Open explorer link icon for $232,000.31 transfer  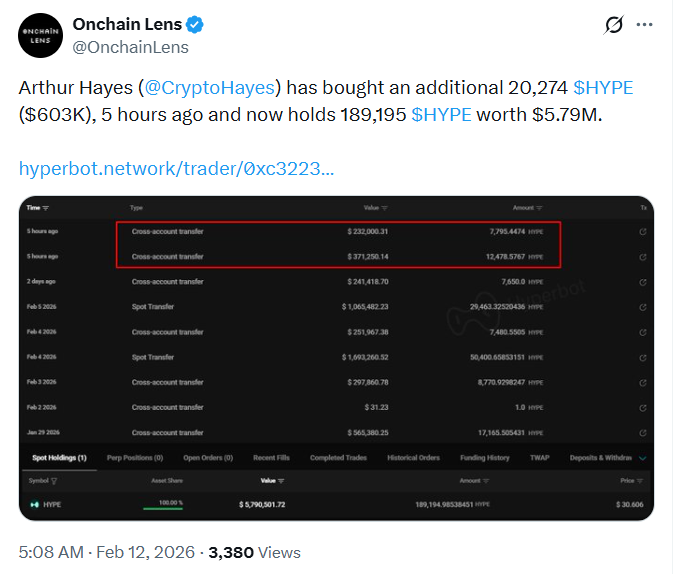point(643,232)
